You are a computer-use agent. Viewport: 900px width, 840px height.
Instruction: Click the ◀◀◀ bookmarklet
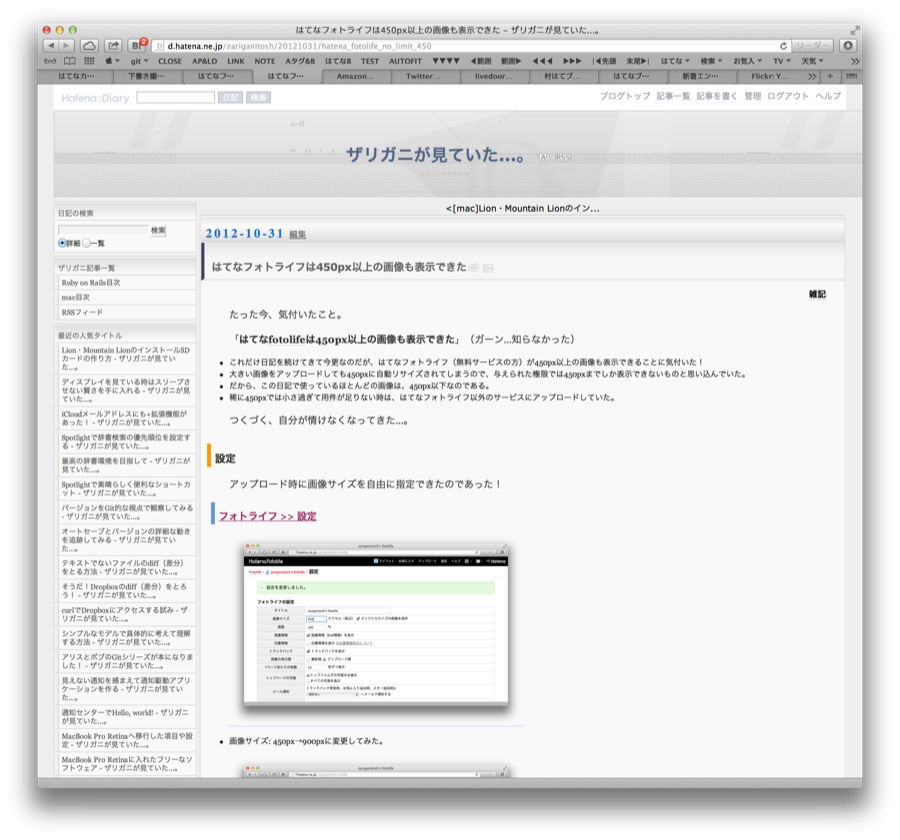pos(542,61)
